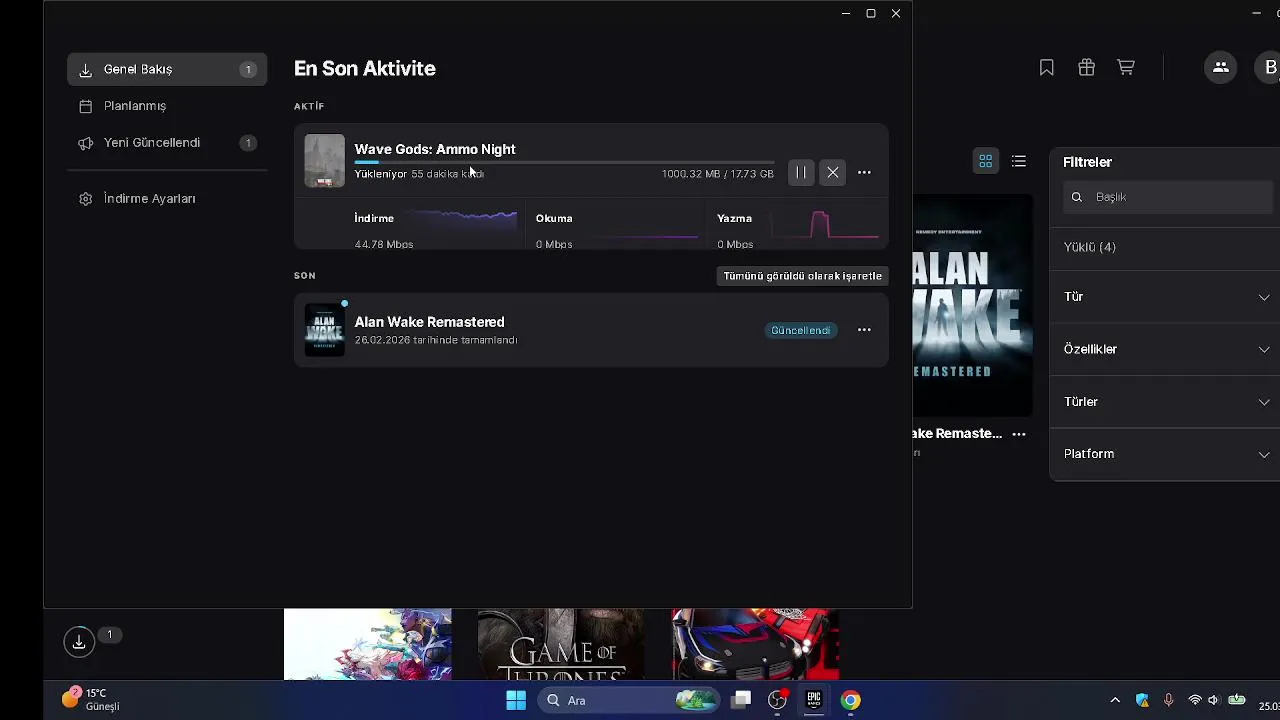The image size is (1280, 720).
Task: Open Task View in taskbar
Action: 741,700
